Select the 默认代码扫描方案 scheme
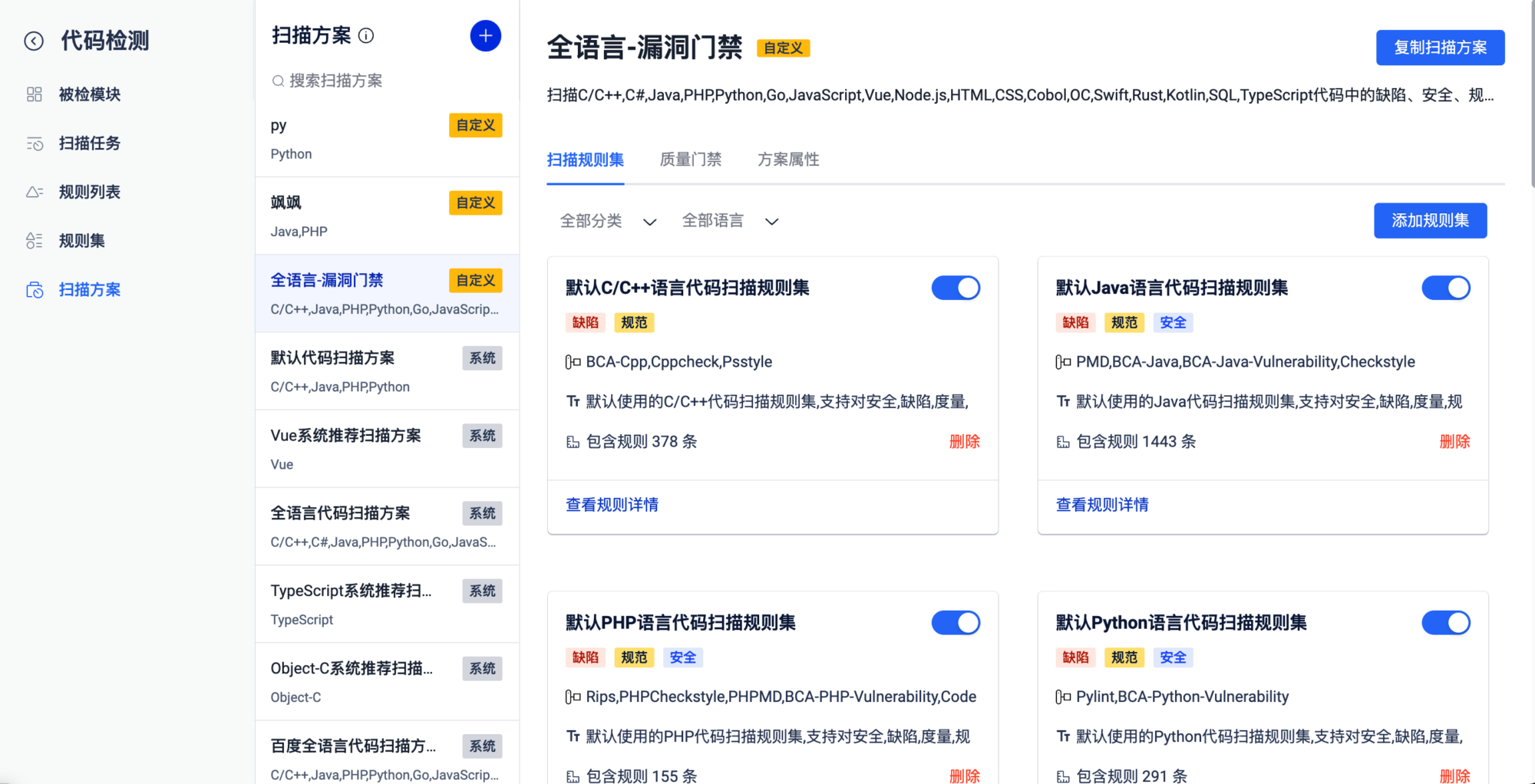 pos(387,371)
